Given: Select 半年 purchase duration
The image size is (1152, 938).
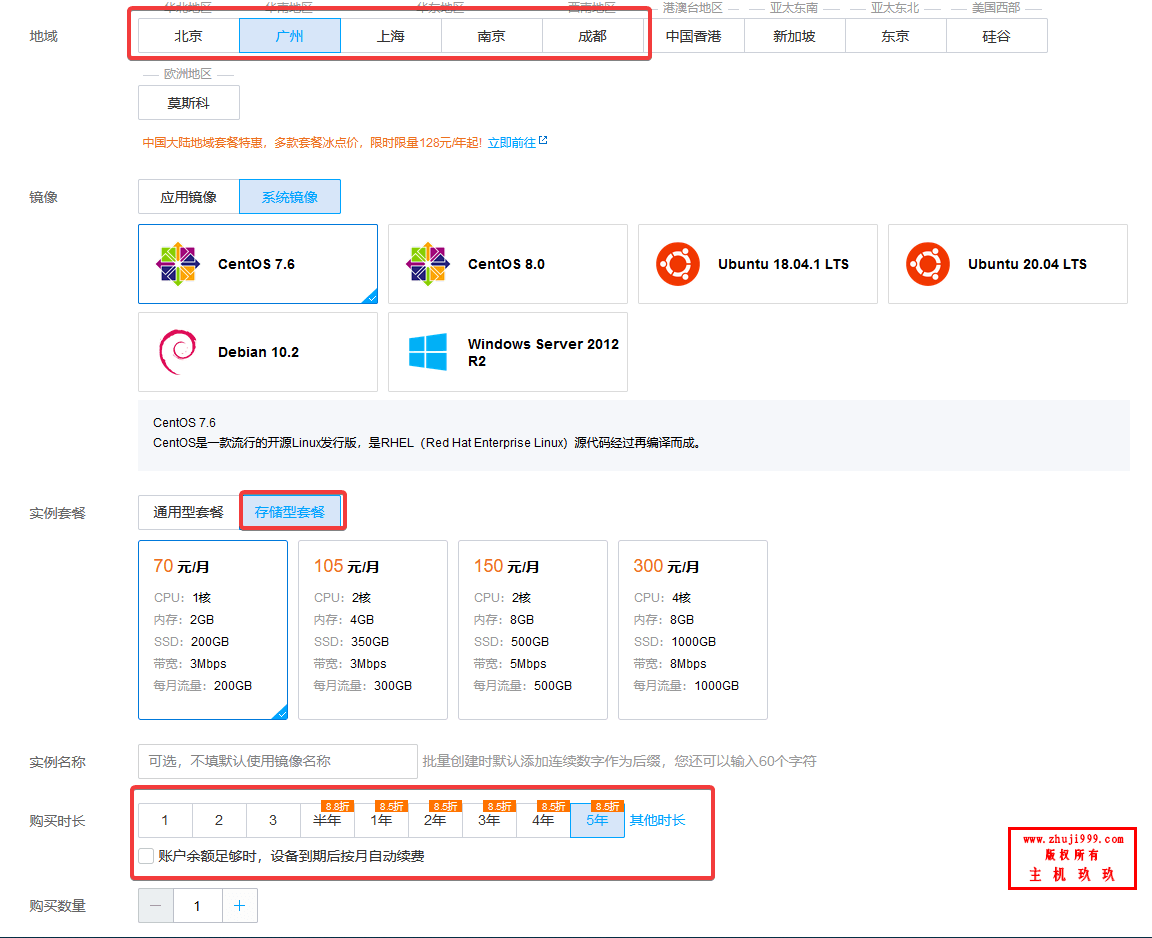Looking at the screenshot, I should (327, 820).
